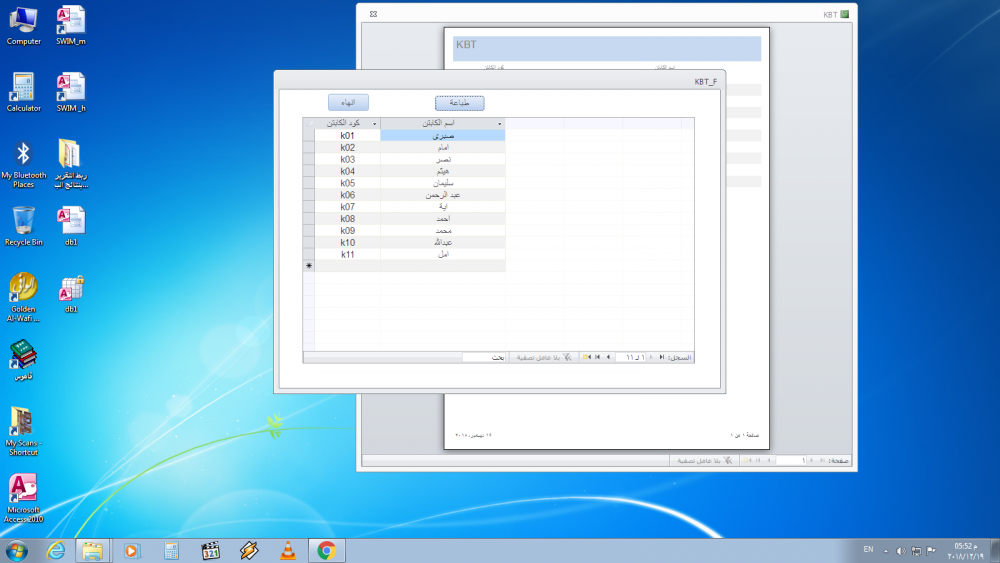Click the طباعة (Print) button
Screen dimensions: 1000x563
click(459, 103)
